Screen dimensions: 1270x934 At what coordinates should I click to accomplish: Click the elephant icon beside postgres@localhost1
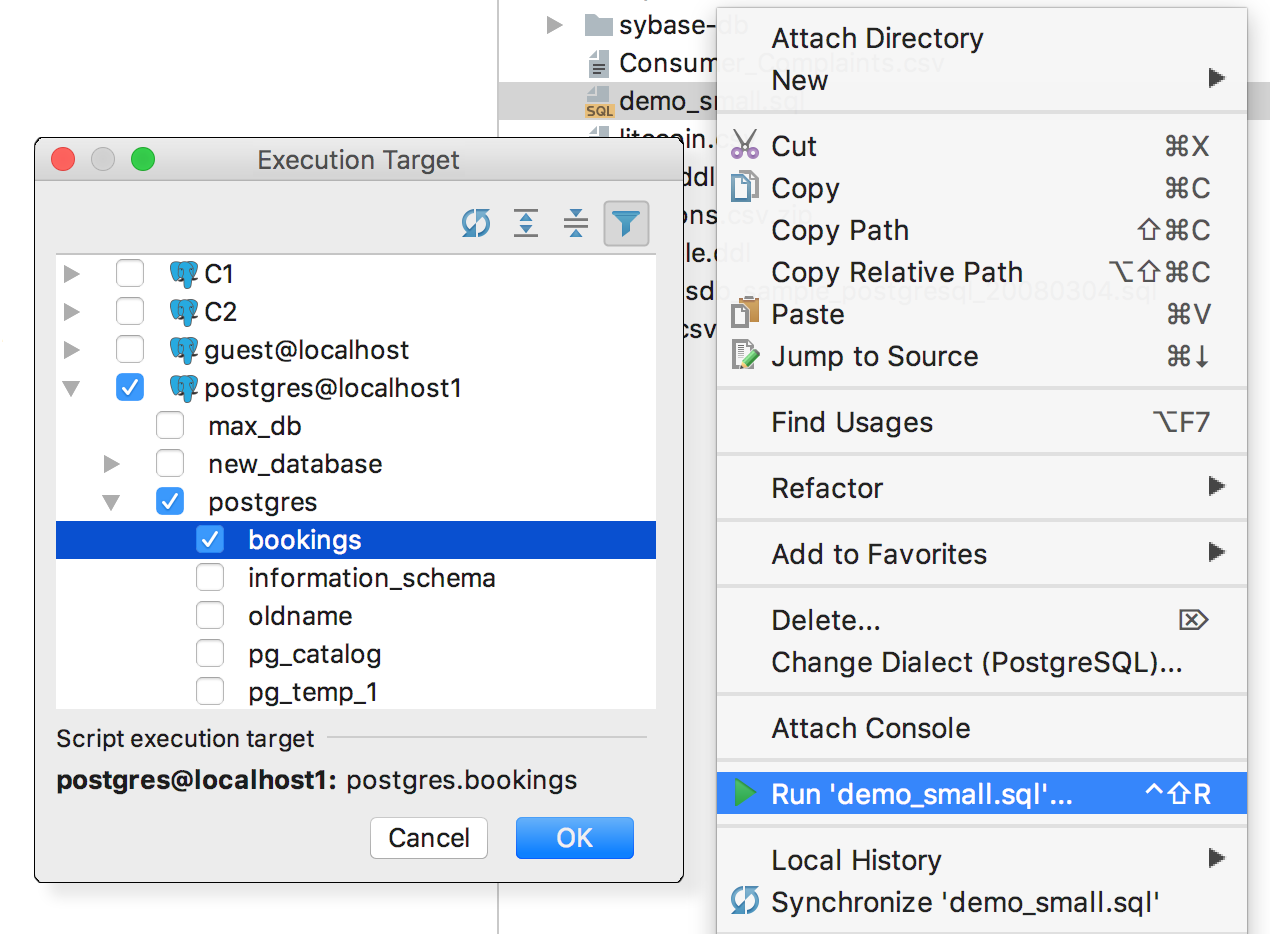coord(184,387)
